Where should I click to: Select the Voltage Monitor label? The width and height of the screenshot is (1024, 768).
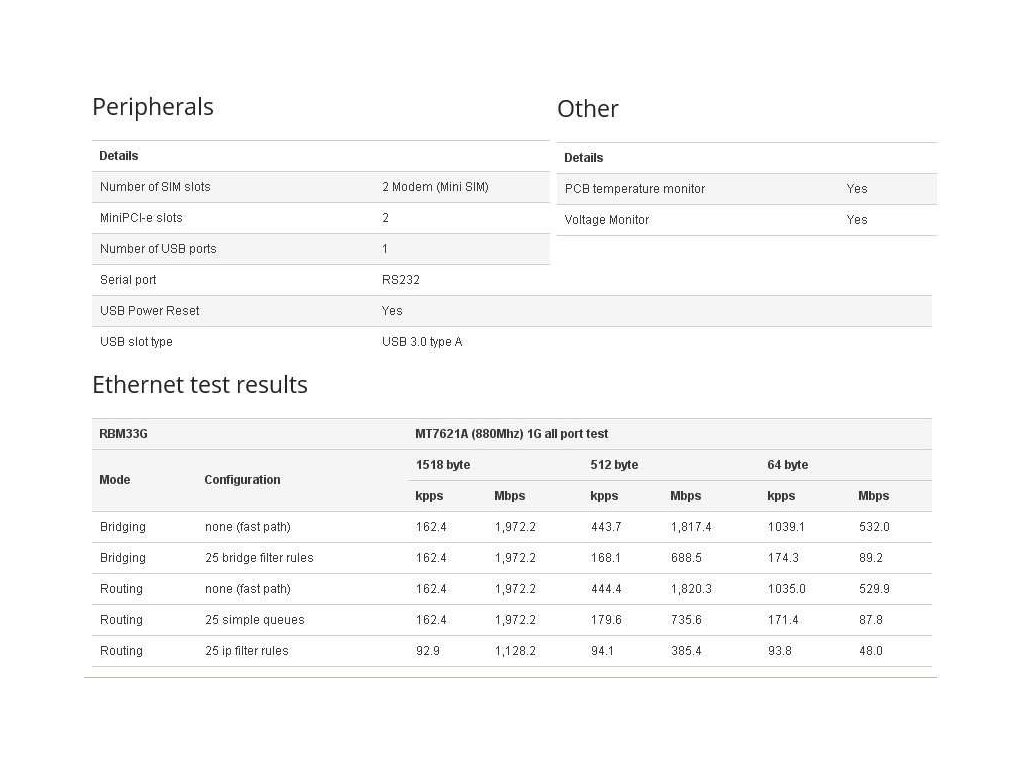(x=607, y=220)
